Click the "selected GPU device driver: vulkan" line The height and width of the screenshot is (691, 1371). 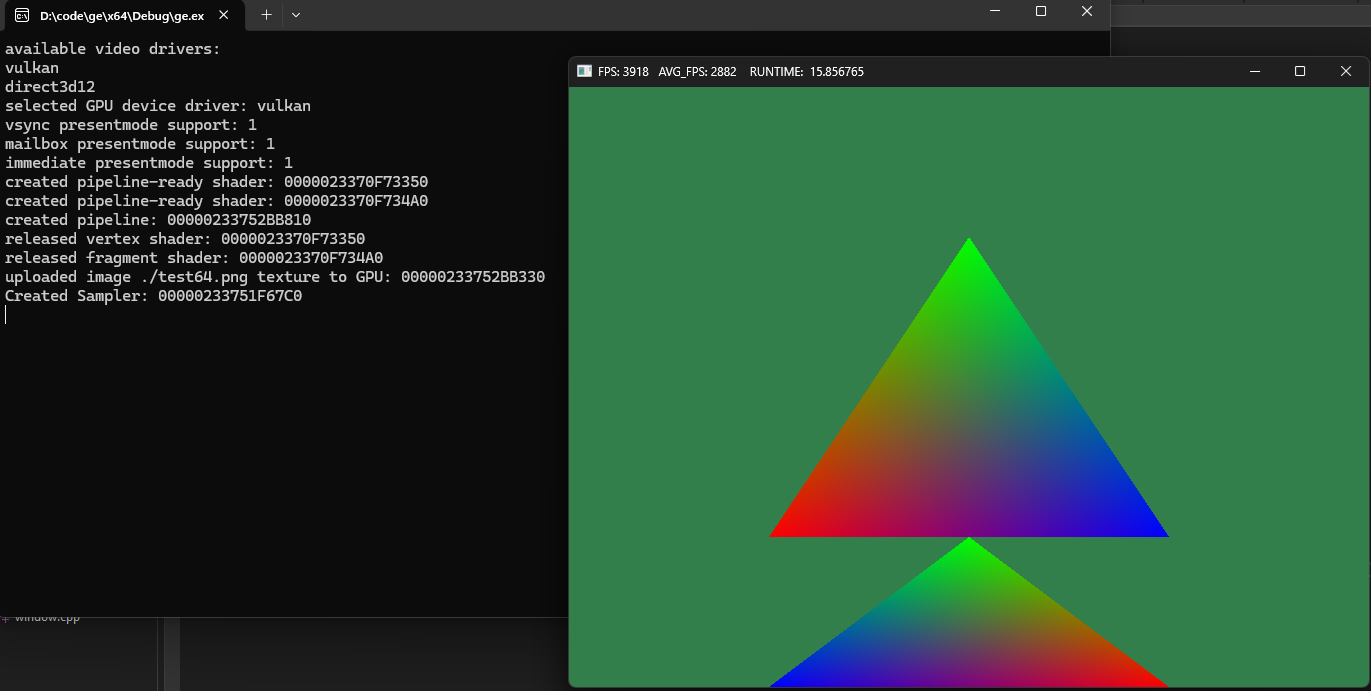point(158,106)
